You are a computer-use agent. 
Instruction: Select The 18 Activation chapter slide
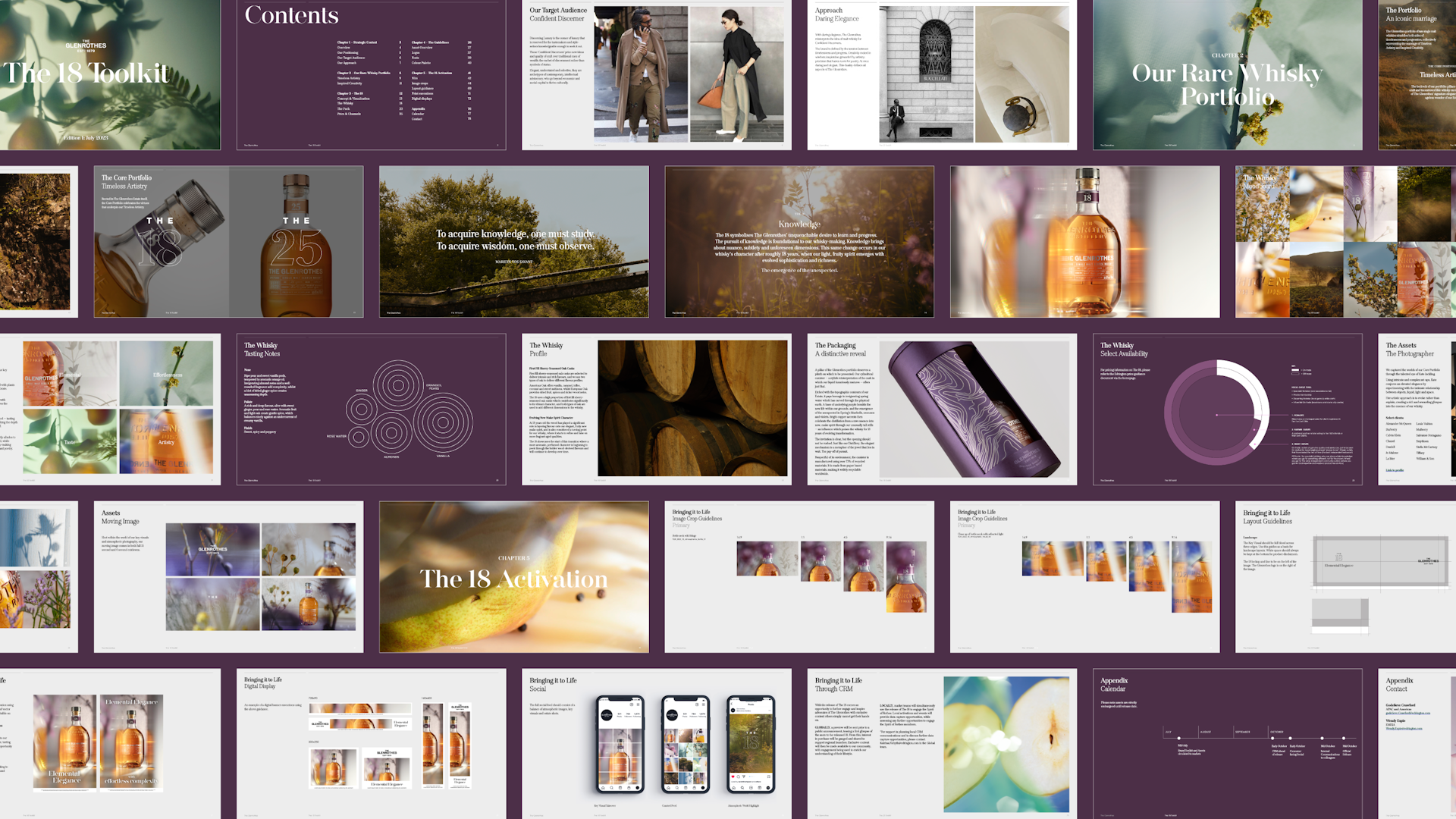(x=514, y=576)
